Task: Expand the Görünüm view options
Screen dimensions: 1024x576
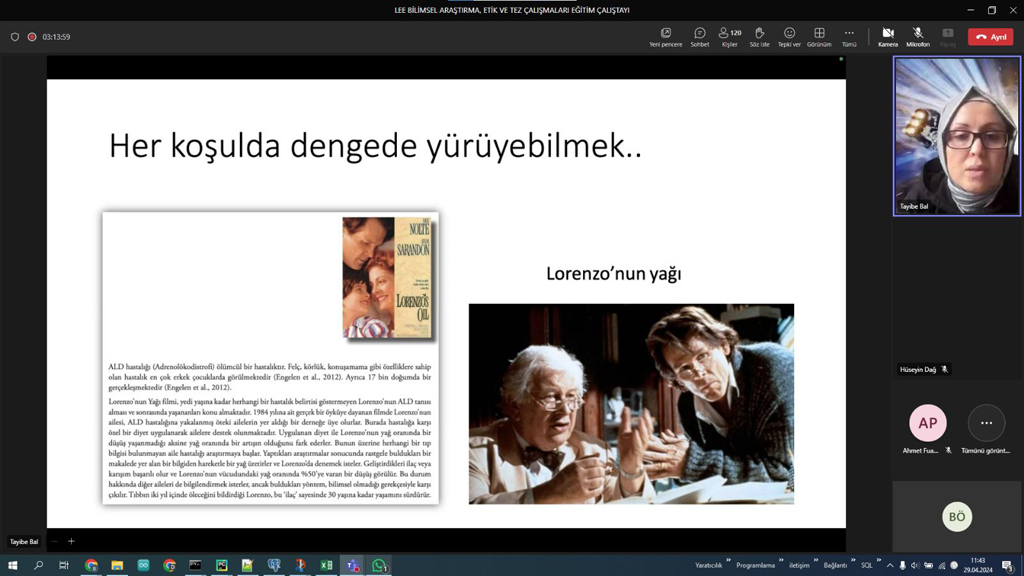Action: (819, 37)
